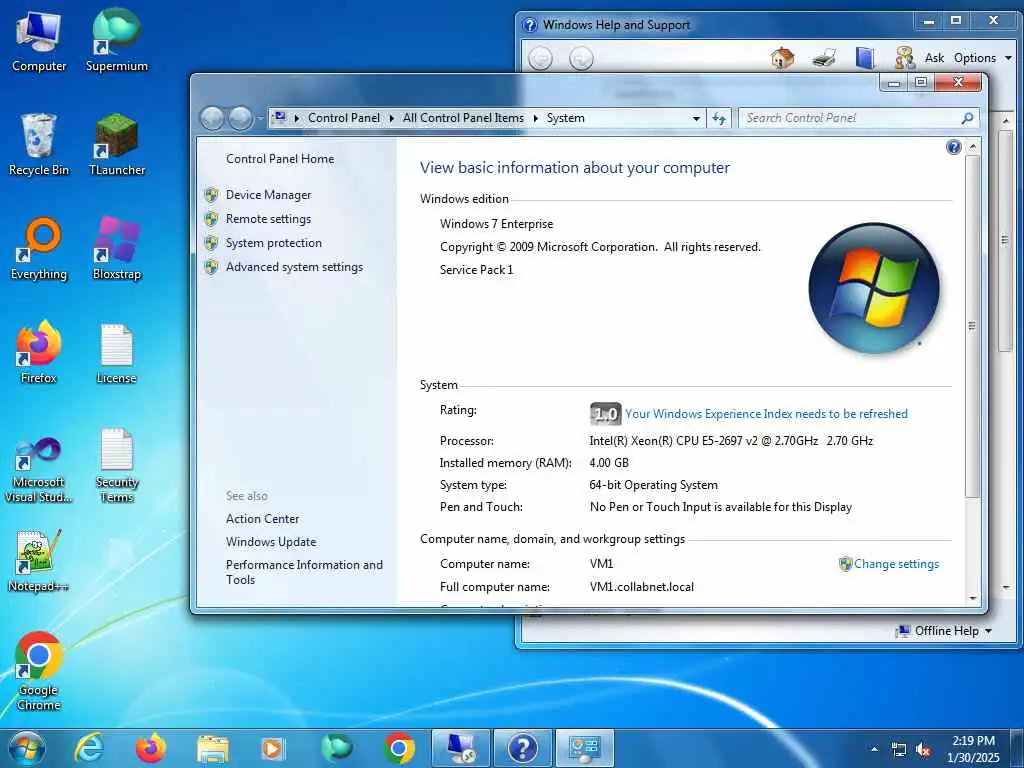Switch to Help and Support taskbar button
Image resolution: width=1024 pixels, height=768 pixels.
click(523, 748)
